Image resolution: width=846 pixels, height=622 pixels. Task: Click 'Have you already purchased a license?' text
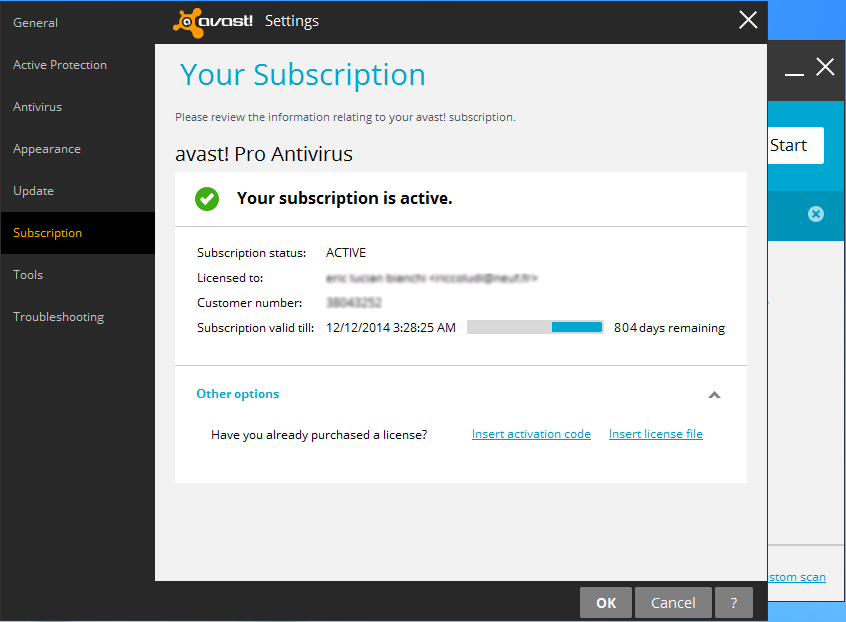click(x=319, y=435)
